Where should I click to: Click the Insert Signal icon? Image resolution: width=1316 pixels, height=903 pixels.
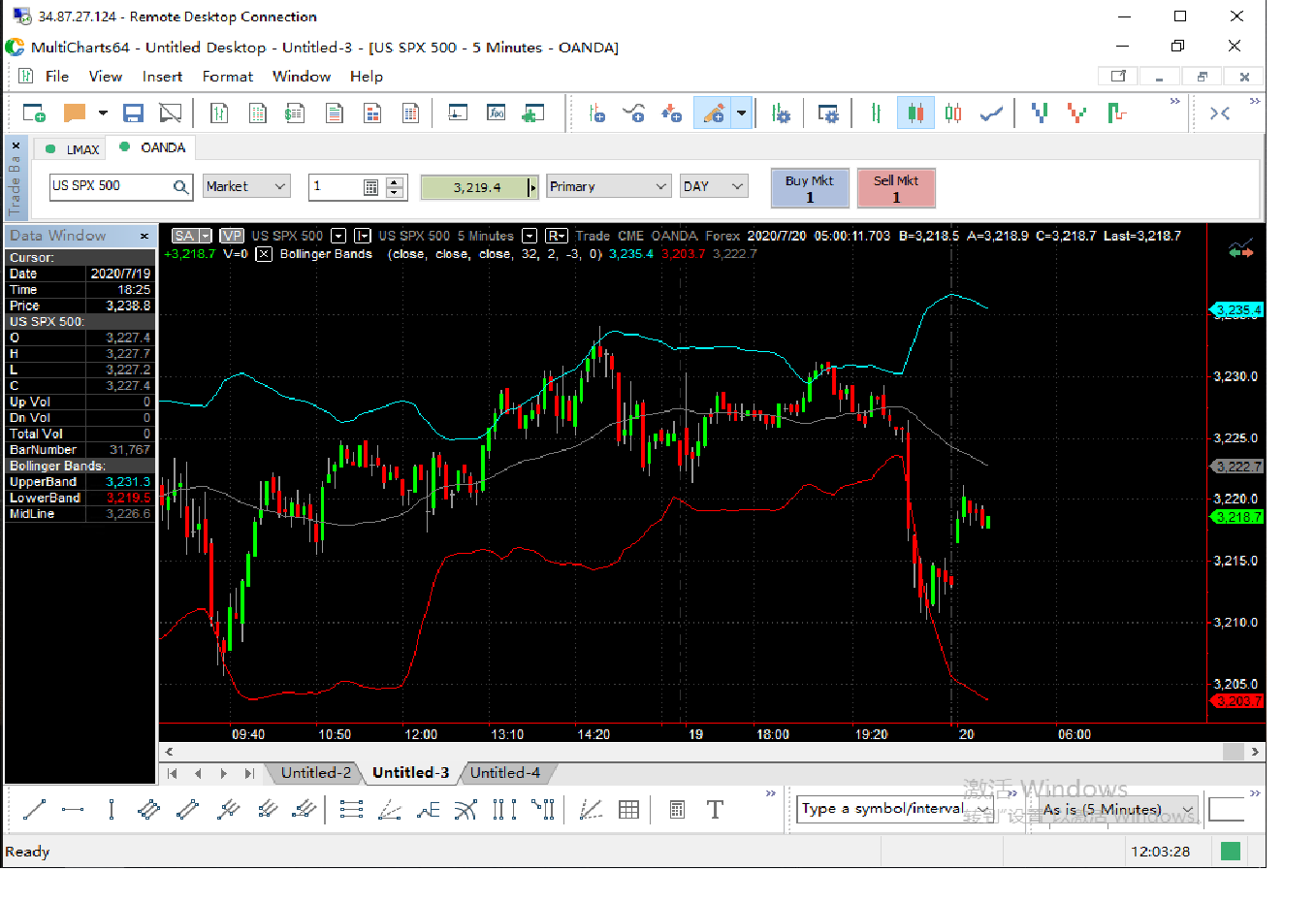coord(671,113)
